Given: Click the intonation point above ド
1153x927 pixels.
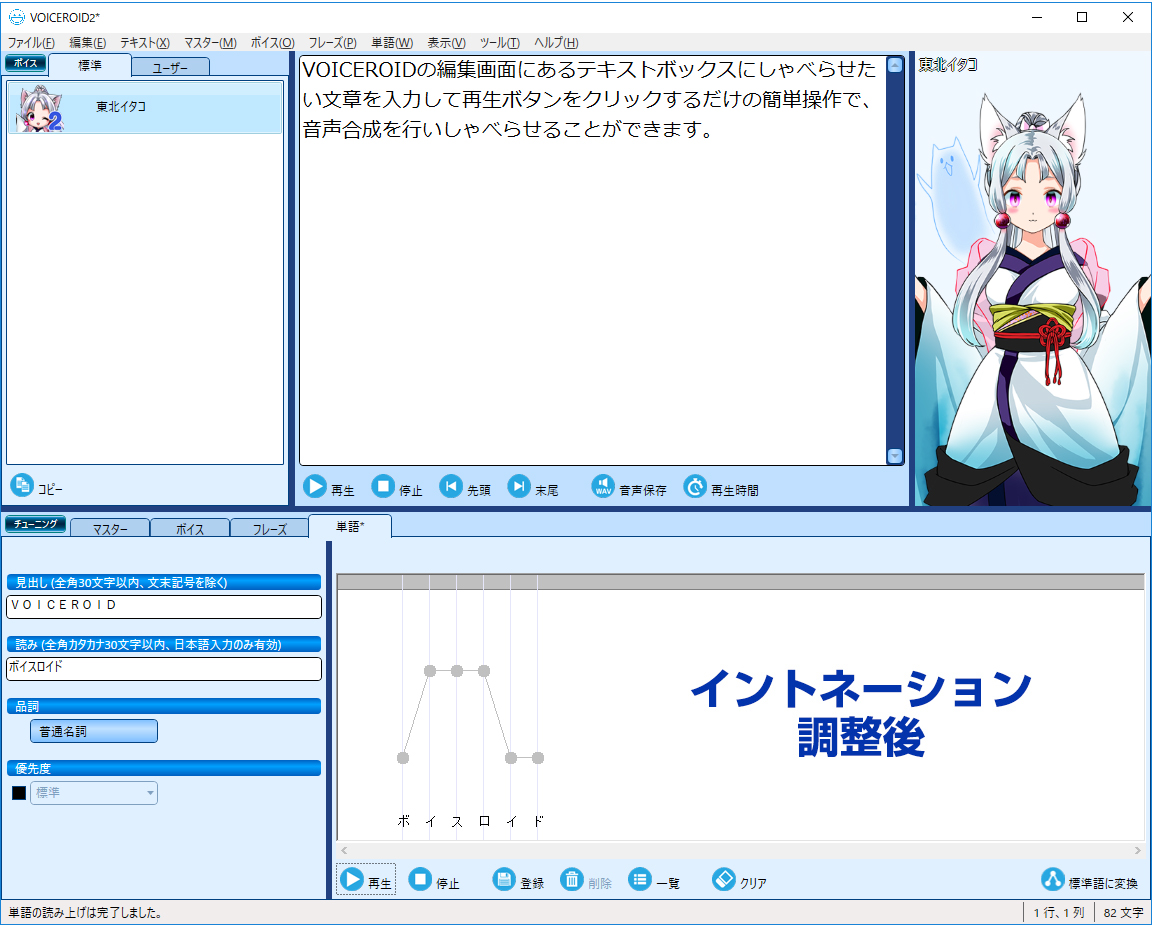Looking at the screenshot, I should point(538,758).
